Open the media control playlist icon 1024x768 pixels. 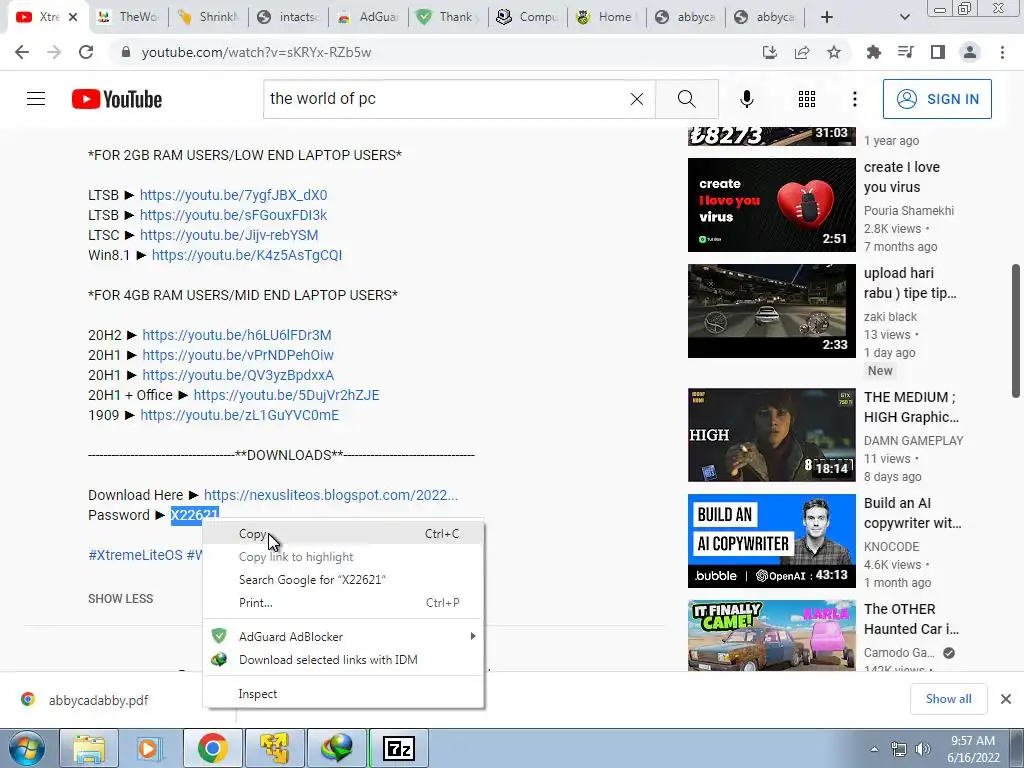[905, 52]
